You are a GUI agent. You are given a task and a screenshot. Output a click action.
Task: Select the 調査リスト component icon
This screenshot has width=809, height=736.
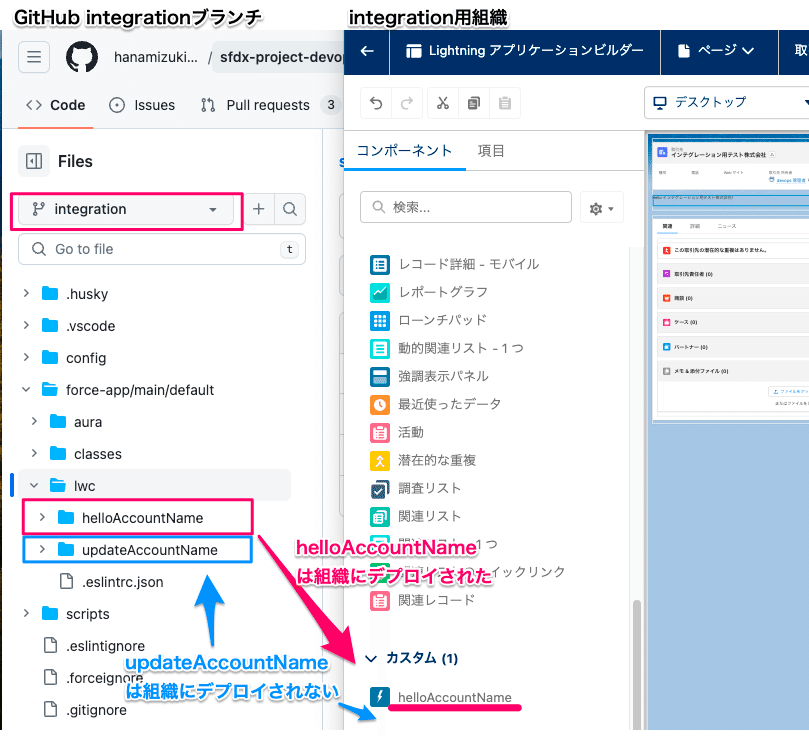coord(380,489)
